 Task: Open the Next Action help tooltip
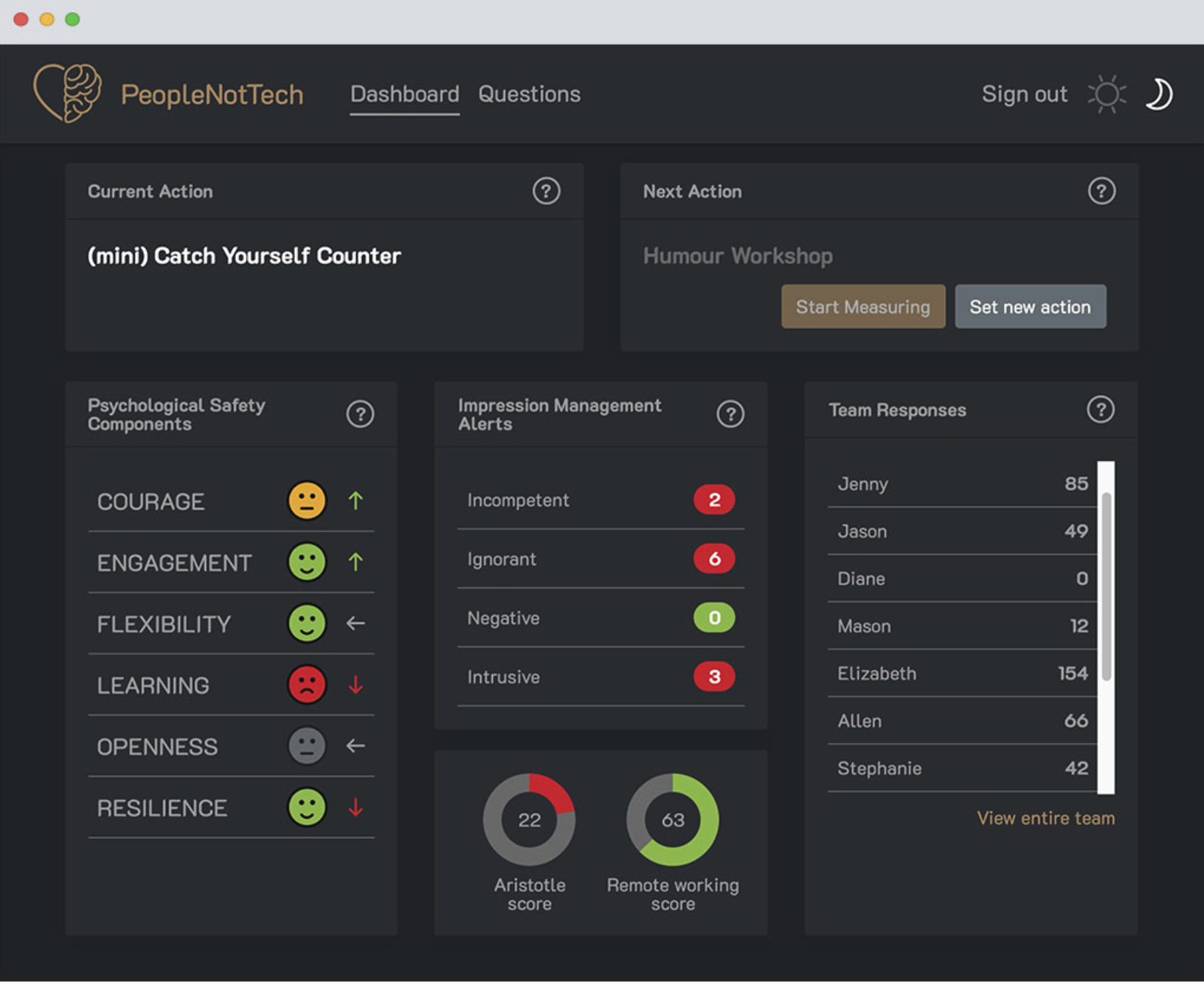coord(1101,191)
